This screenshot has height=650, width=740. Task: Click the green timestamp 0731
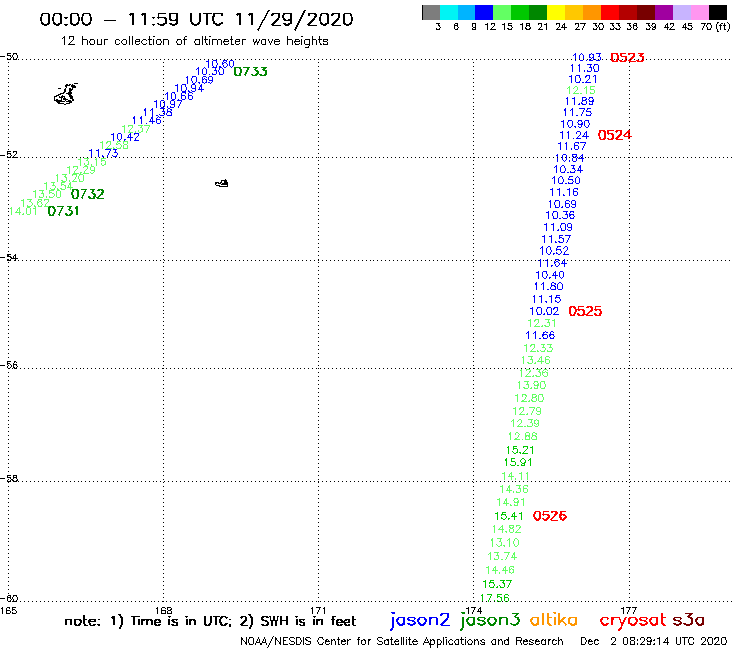click(x=63, y=211)
